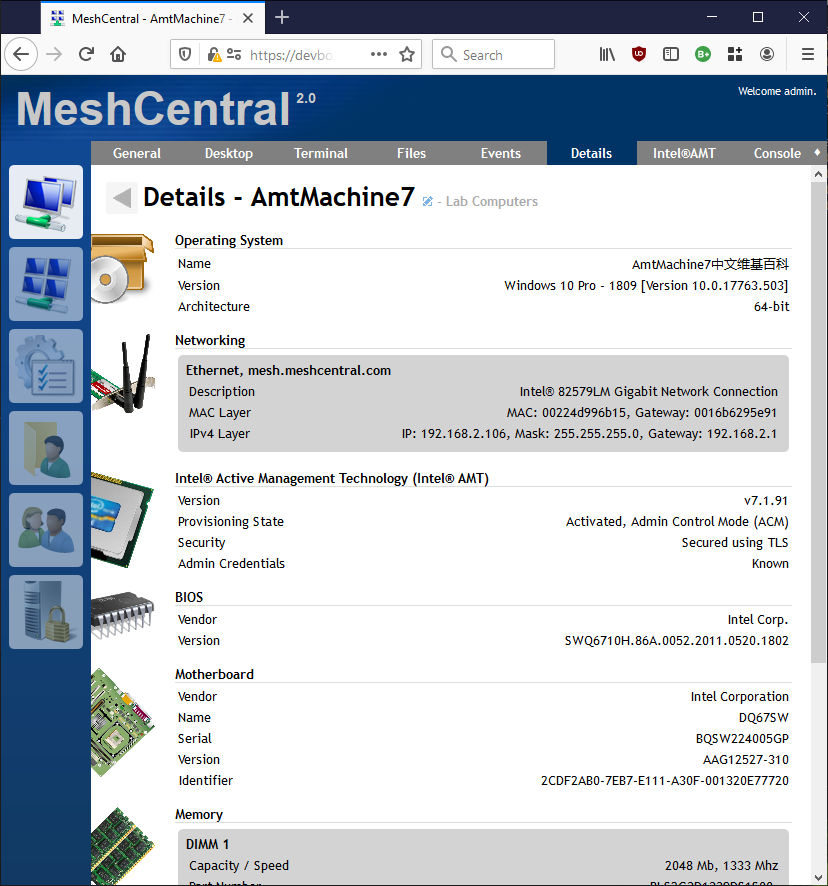Click motherboard name 'DQ67SW'
The height and width of the screenshot is (886, 828).
click(764, 718)
